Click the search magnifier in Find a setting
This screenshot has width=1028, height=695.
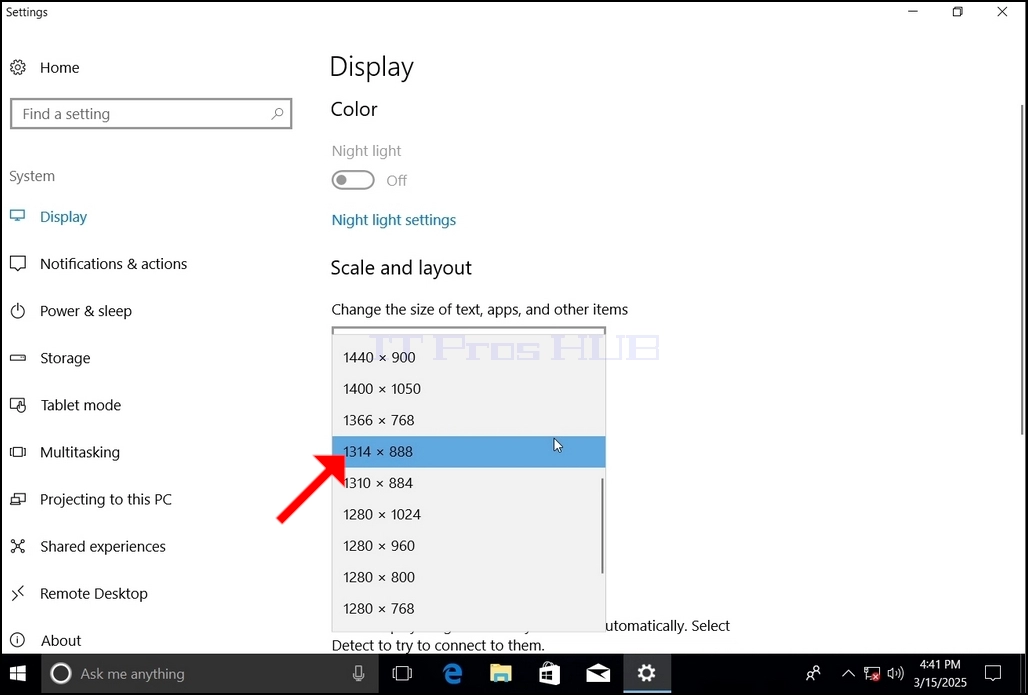pyautogui.click(x=277, y=113)
